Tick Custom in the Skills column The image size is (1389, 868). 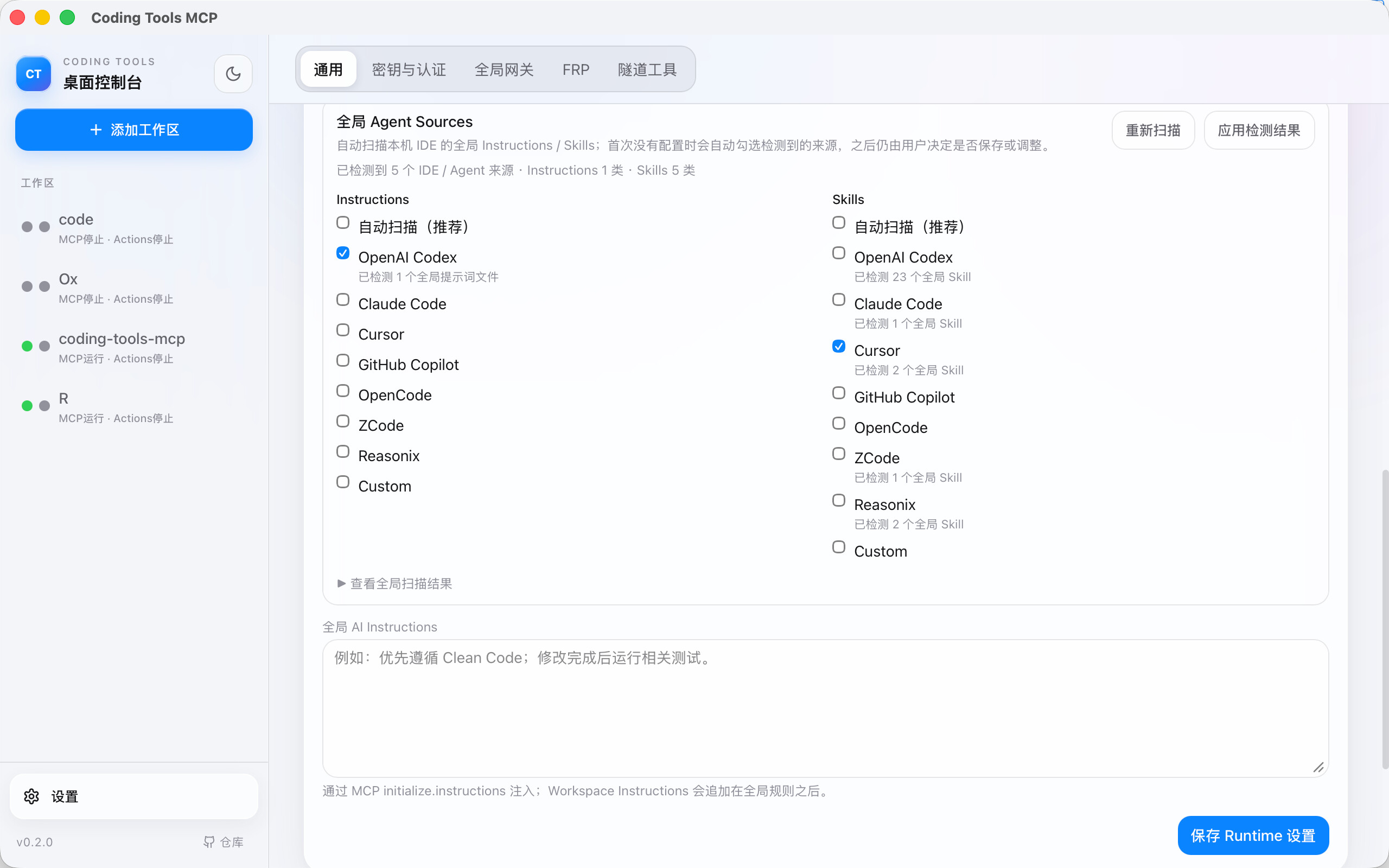[839, 547]
